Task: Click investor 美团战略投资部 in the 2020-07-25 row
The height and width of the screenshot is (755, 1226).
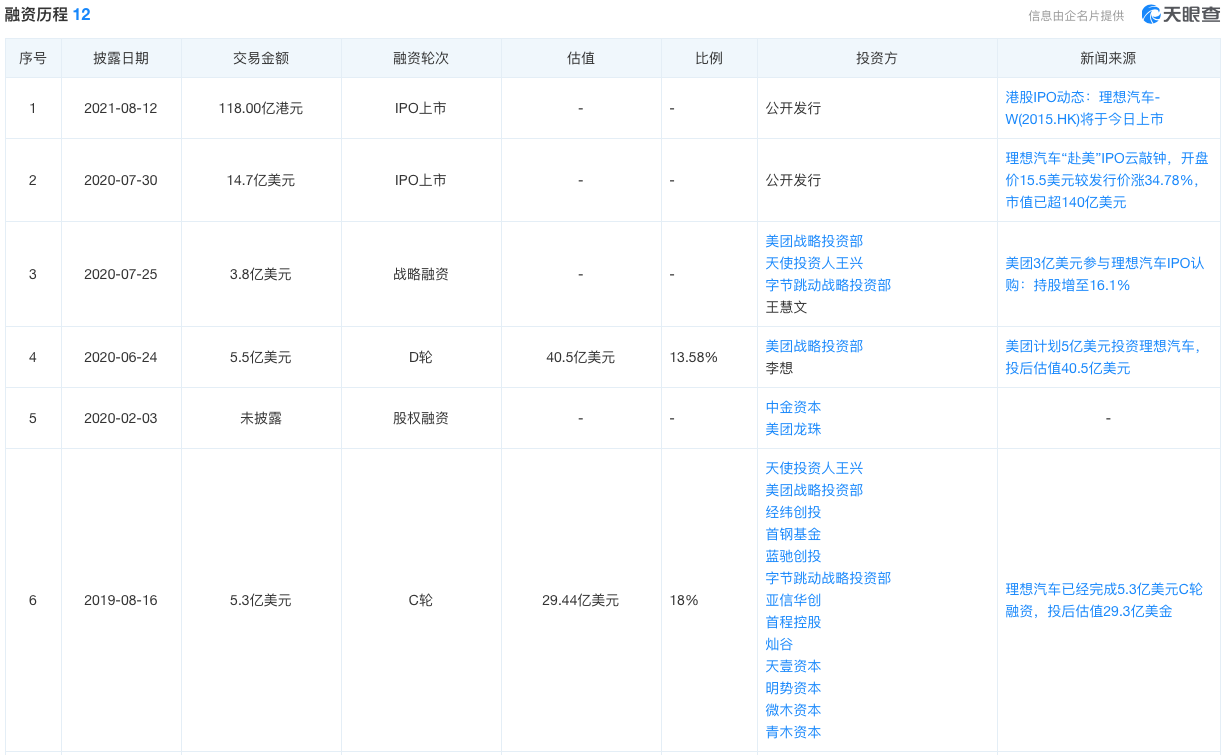Action: [814, 241]
